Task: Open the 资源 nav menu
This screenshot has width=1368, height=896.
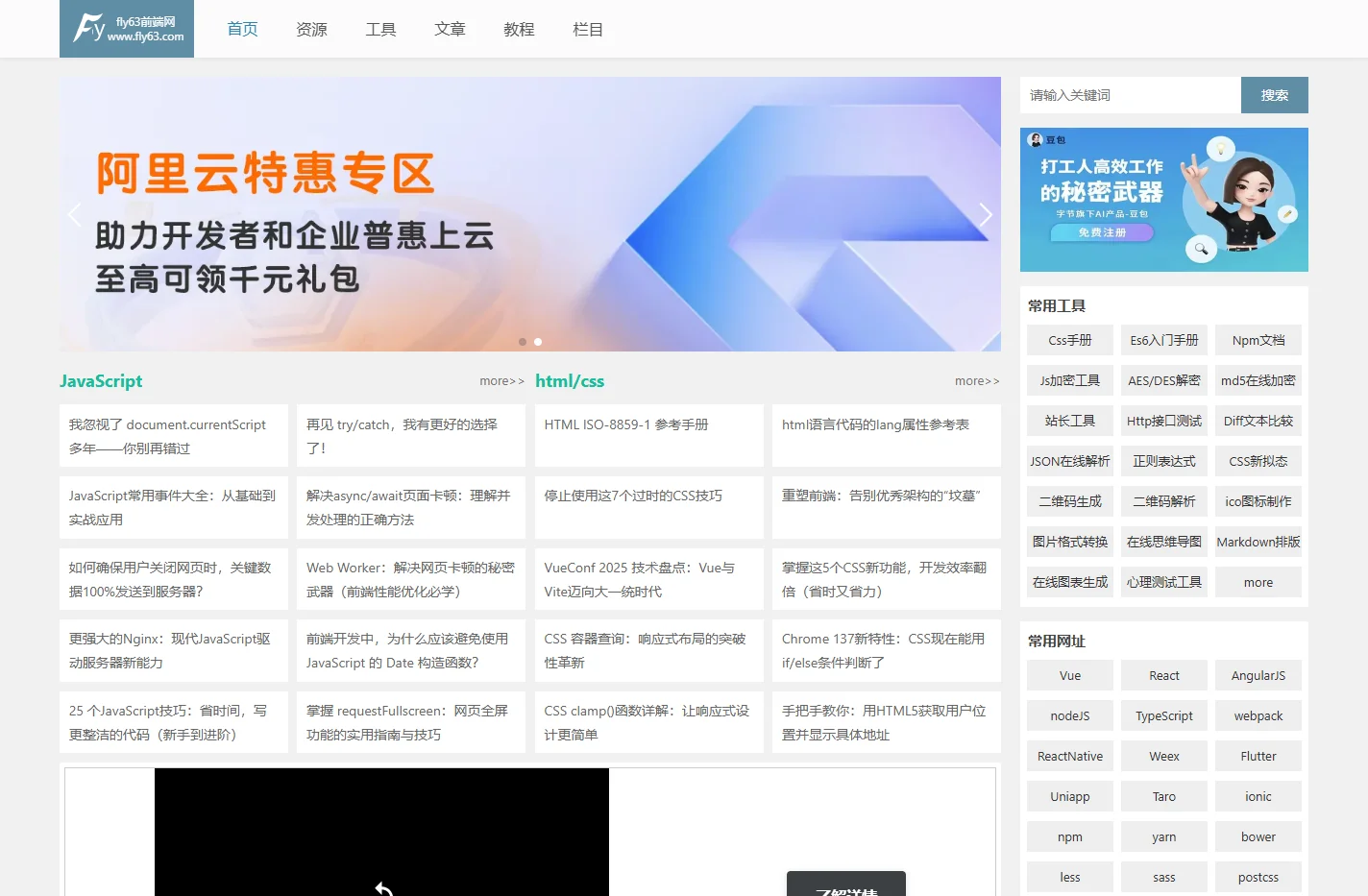Action: pos(311,29)
